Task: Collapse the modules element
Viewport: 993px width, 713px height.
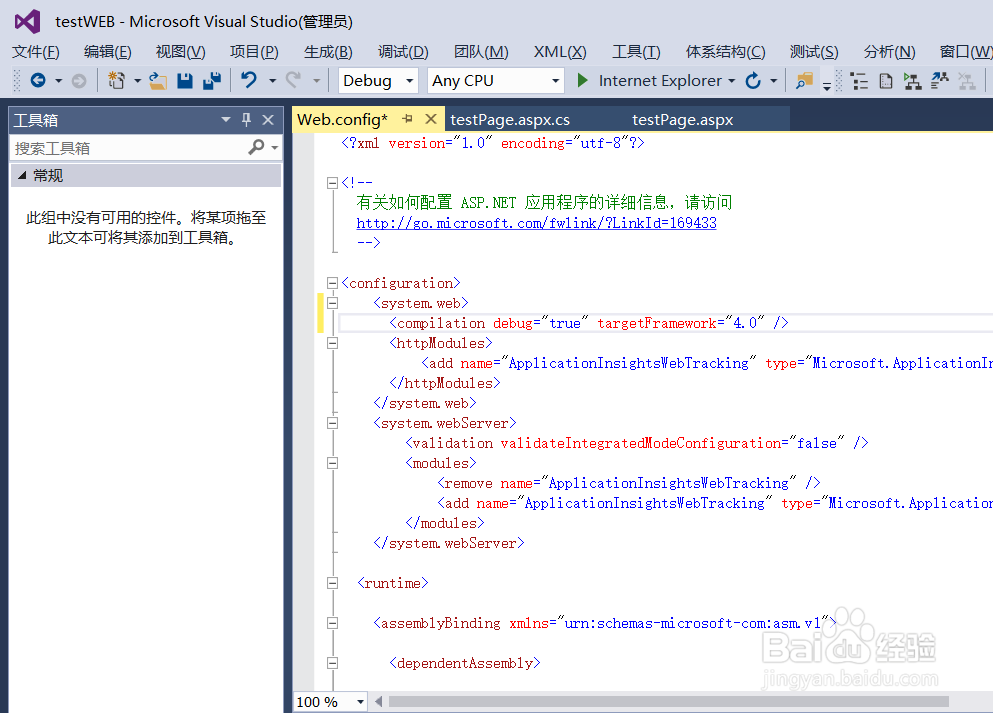Action: pos(332,464)
